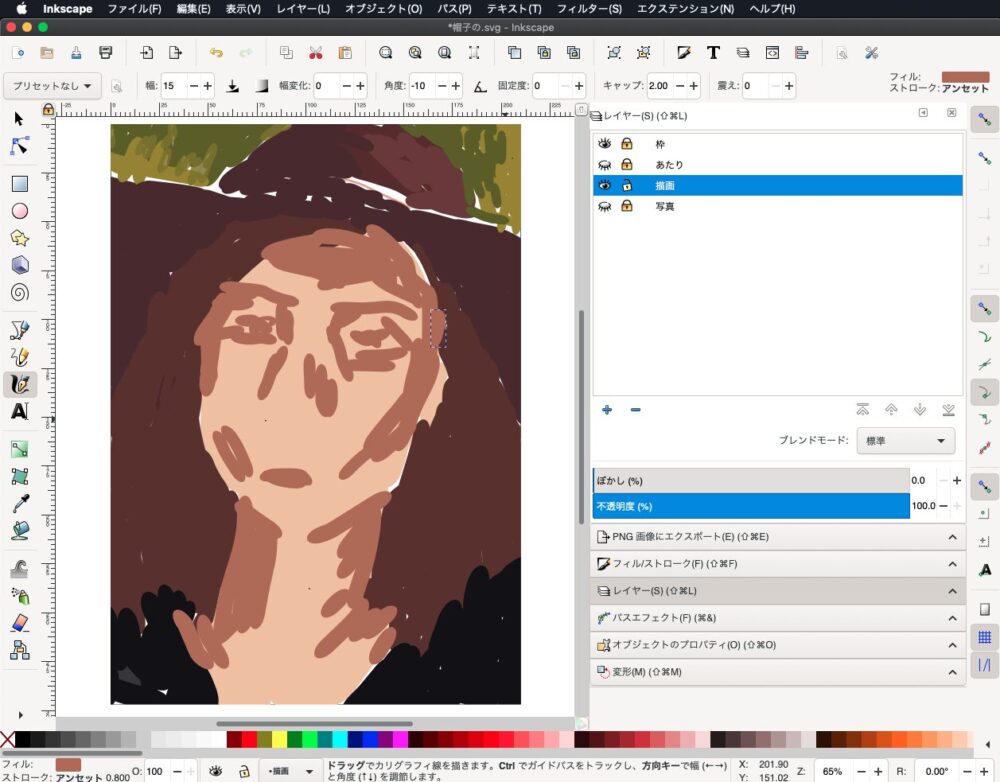This screenshot has height=782, width=1000.
Task: Select the Gradient tool
Action: click(x=19, y=449)
